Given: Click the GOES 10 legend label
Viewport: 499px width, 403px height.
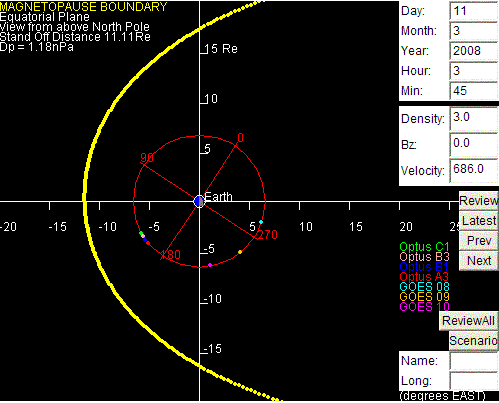Looking at the screenshot, I should click(x=424, y=307).
